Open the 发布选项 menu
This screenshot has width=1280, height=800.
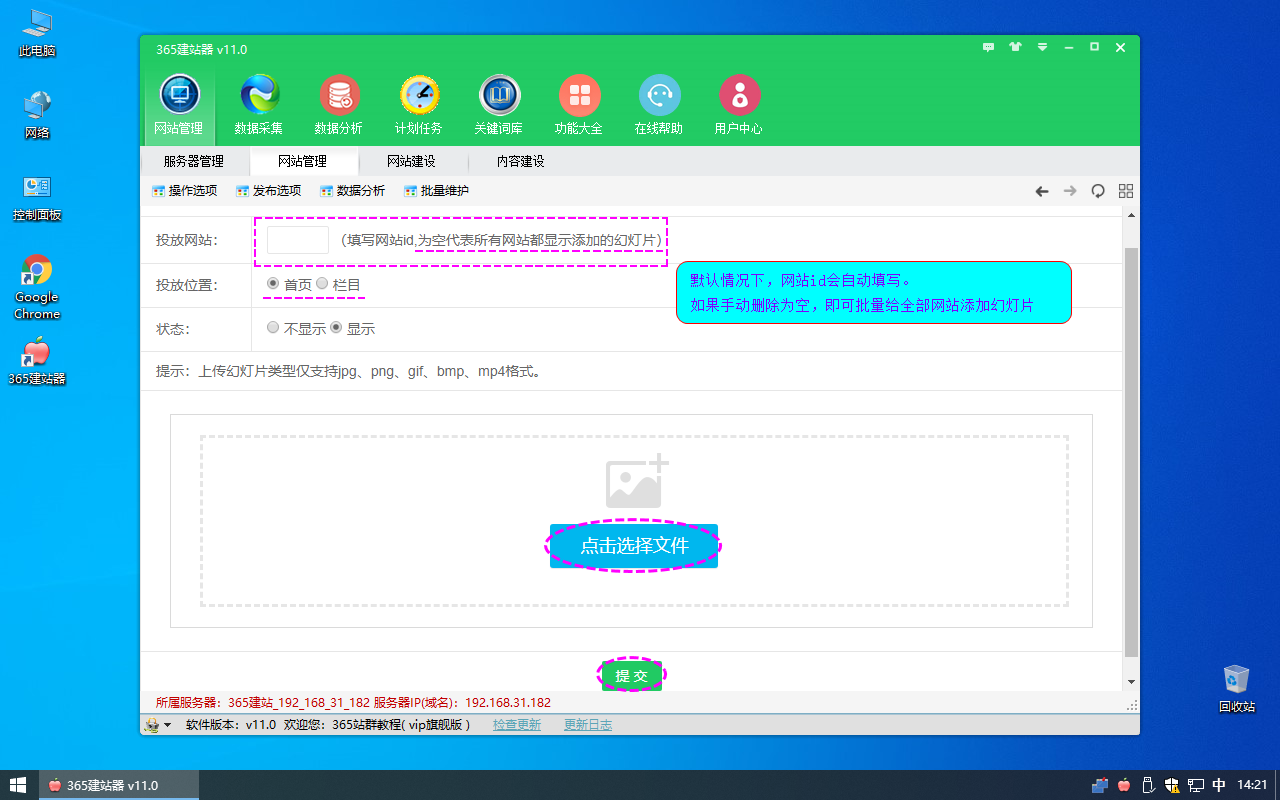(268, 191)
